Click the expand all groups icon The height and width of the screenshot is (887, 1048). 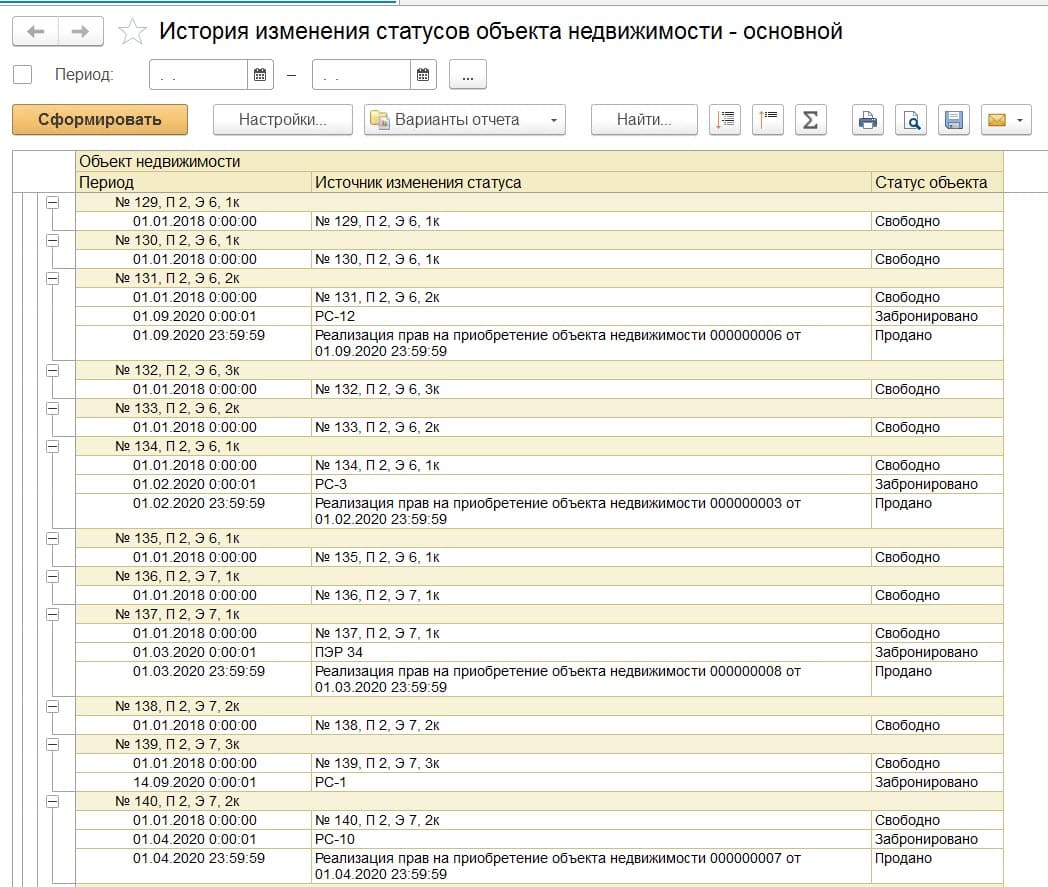724,120
